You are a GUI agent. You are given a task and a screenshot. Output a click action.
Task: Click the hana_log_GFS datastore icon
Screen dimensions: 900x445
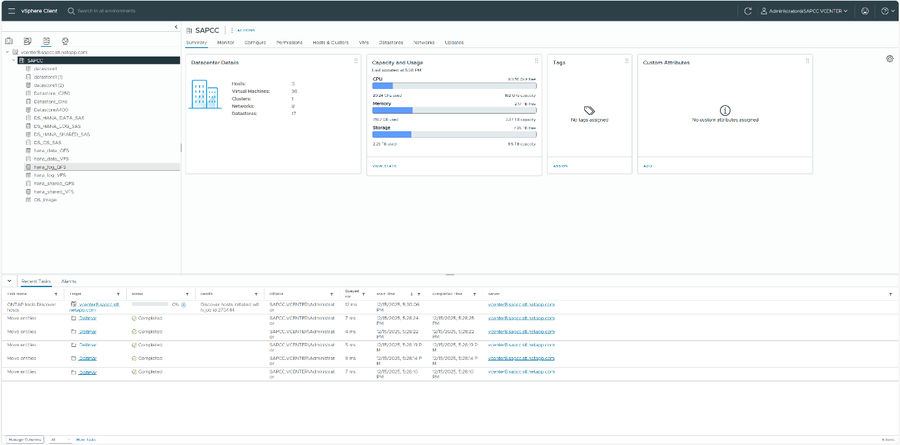pyautogui.click(x=28, y=167)
